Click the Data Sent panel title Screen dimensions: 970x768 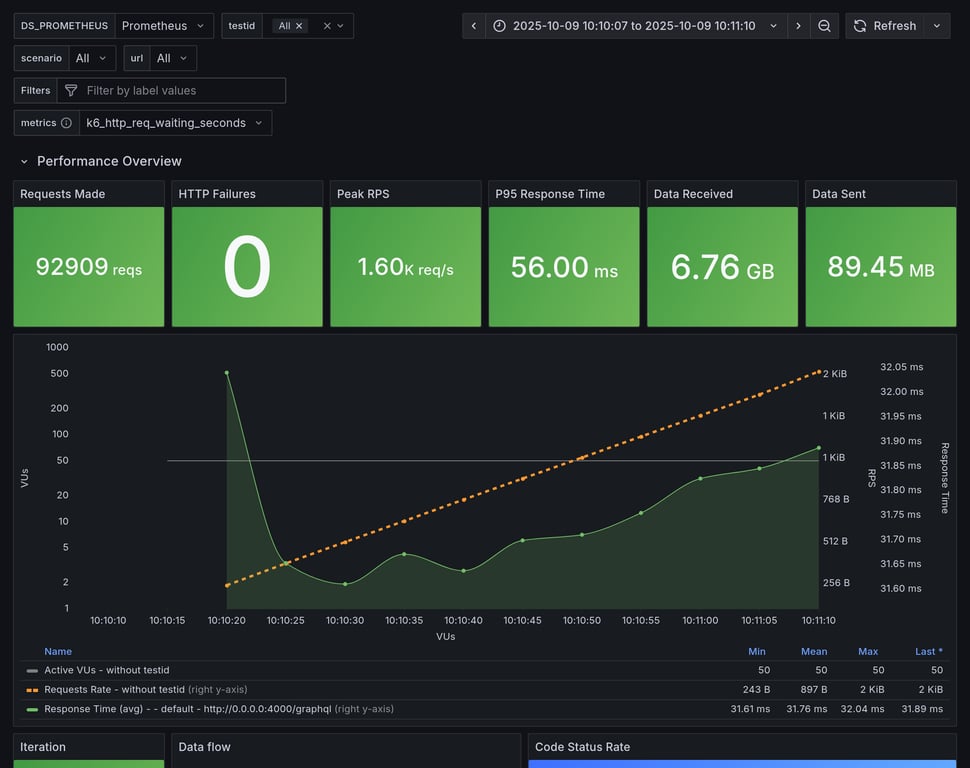pyautogui.click(x=839, y=194)
